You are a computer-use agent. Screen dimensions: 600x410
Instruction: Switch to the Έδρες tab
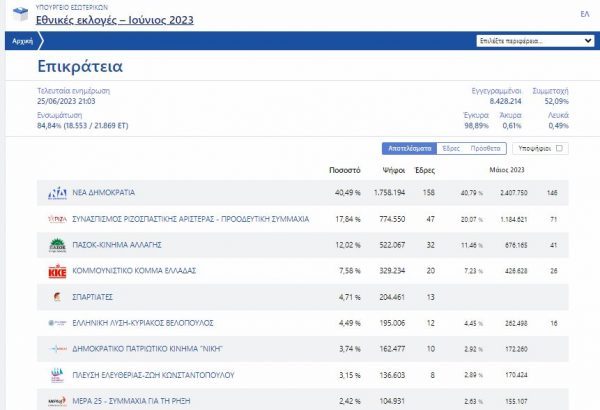tap(450, 148)
